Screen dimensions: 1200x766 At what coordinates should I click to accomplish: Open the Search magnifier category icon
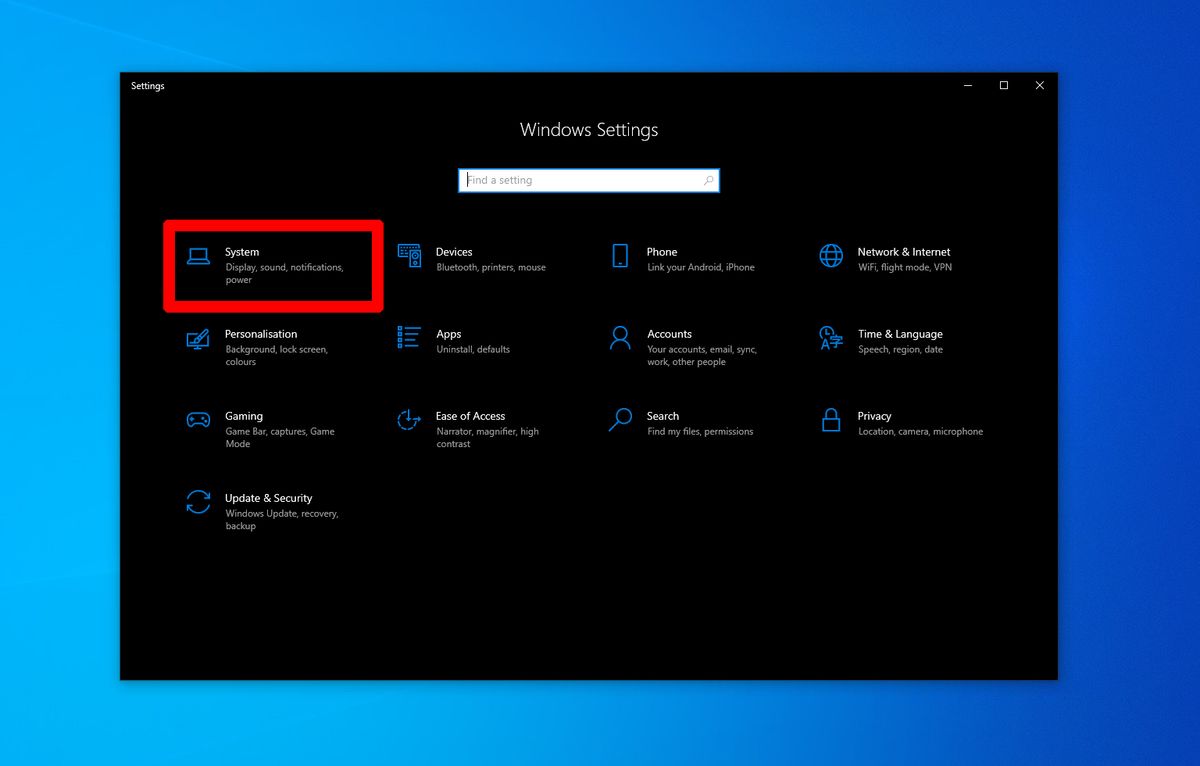click(620, 420)
